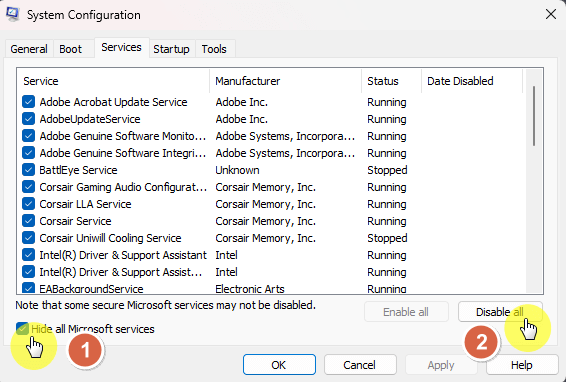566x382 pixels.
Task: Click the Enable all button
Action: pos(406,312)
